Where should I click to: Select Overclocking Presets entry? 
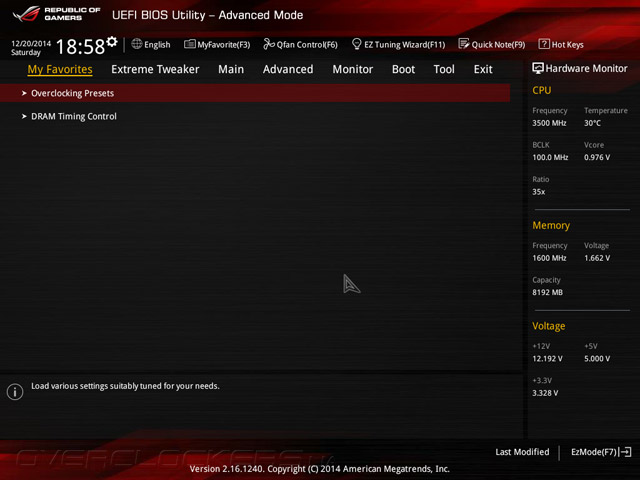pos(255,93)
